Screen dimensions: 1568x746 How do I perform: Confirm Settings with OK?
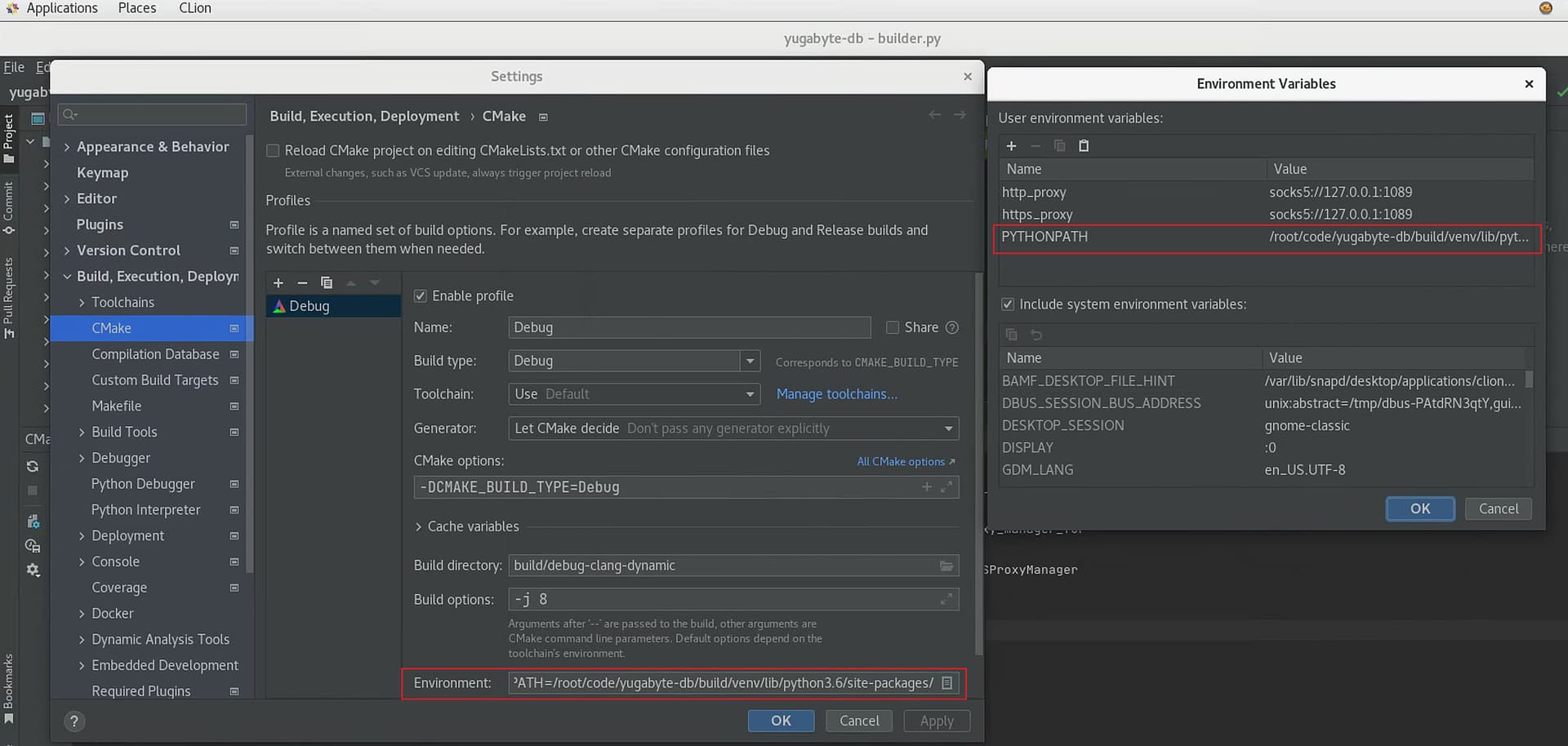(x=781, y=722)
